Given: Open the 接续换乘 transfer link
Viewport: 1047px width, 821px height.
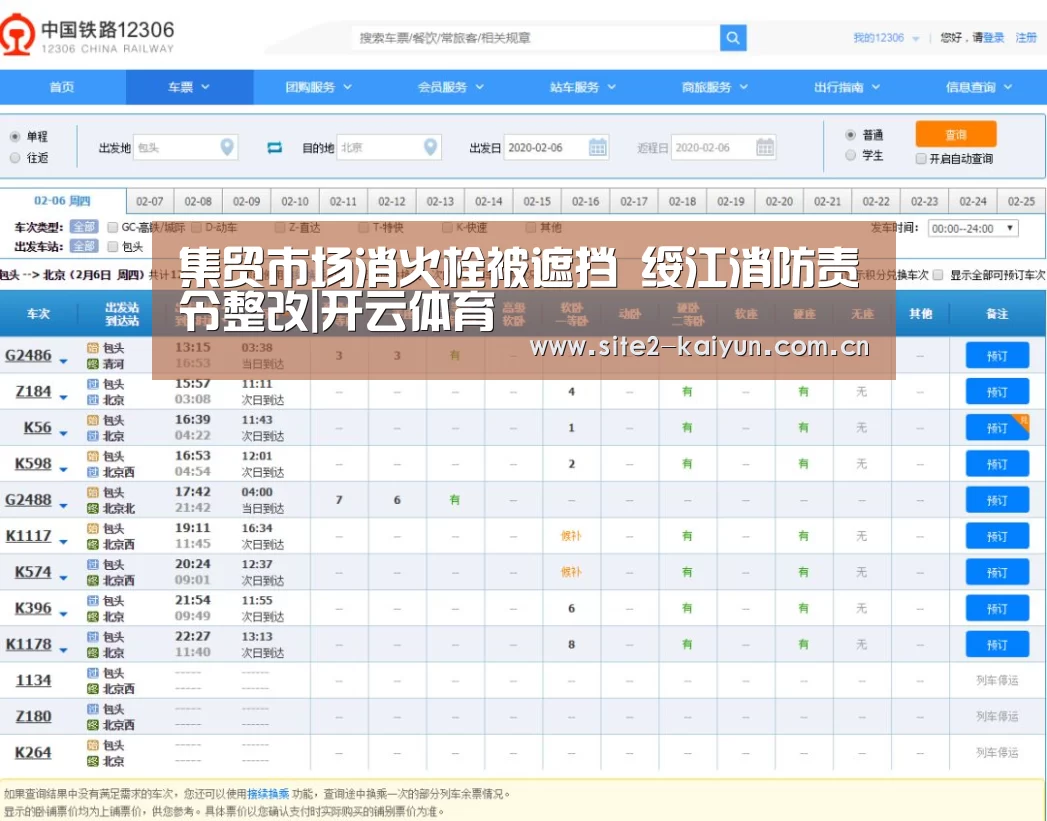Looking at the screenshot, I should (268, 794).
